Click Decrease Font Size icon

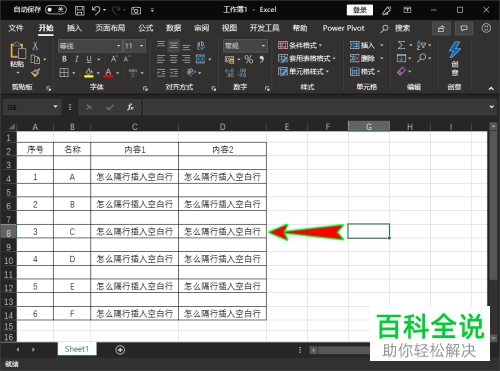pyautogui.click(x=127, y=59)
